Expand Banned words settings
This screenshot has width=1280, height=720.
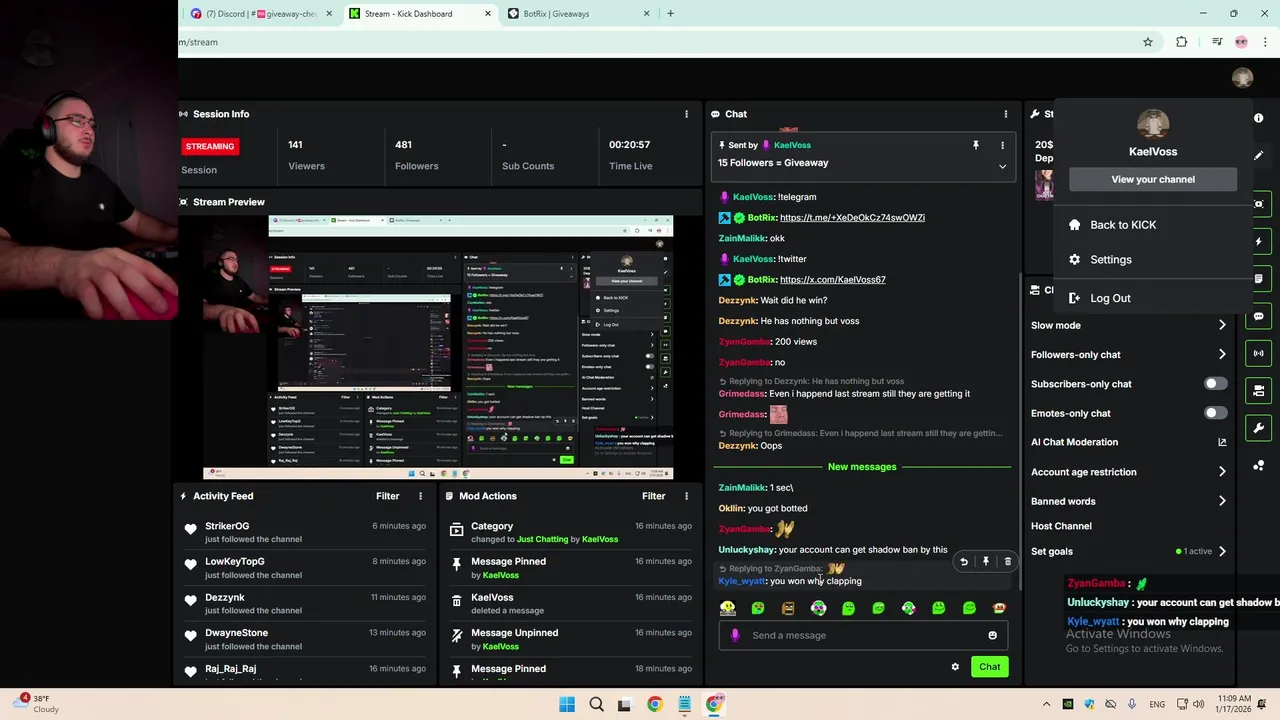coord(1222,501)
